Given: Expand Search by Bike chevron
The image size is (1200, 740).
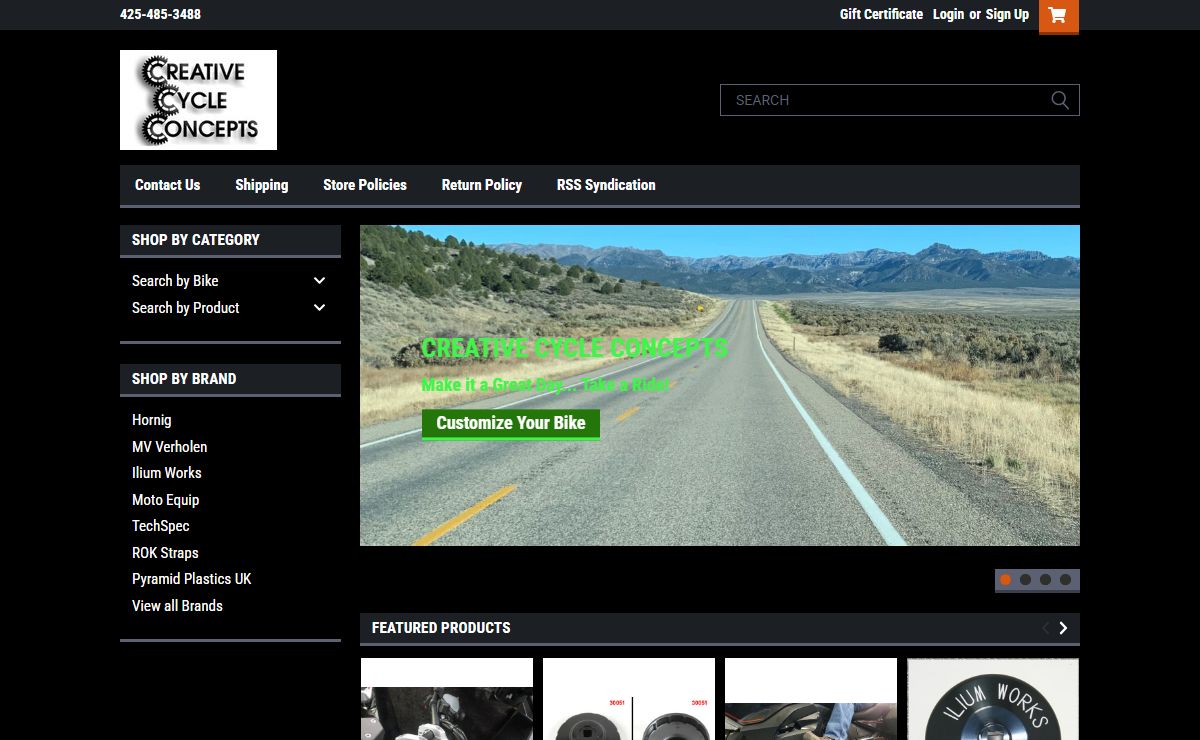Looking at the screenshot, I should tap(320, 281).
